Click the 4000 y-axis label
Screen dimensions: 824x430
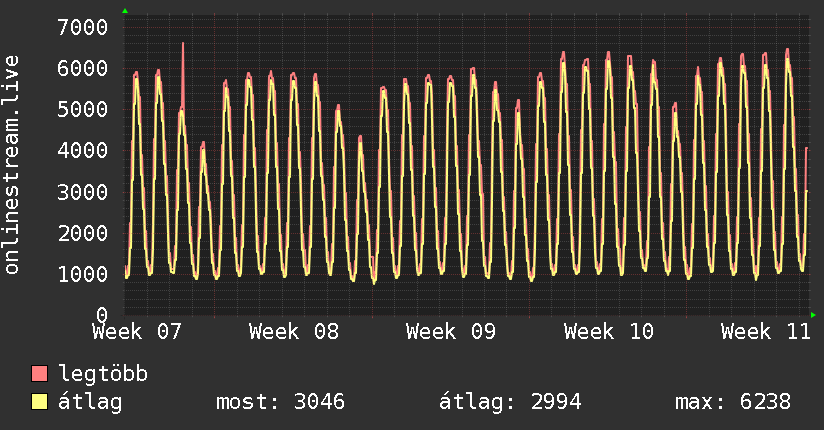click(x=83, y=150)
